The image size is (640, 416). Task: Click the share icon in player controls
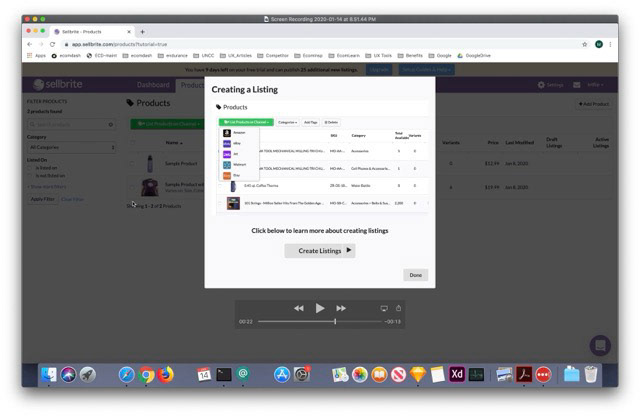pyautogui.click(x=398, y=308)
